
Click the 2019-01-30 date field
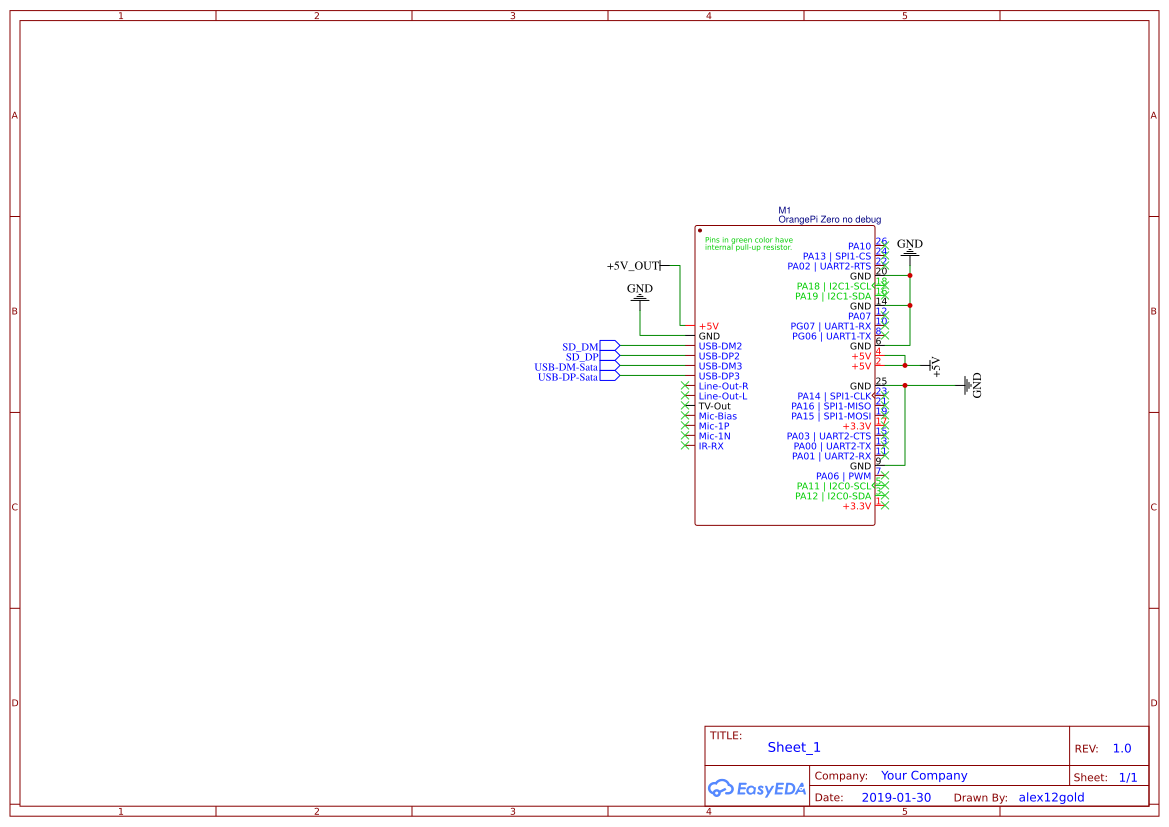point(897,797)
